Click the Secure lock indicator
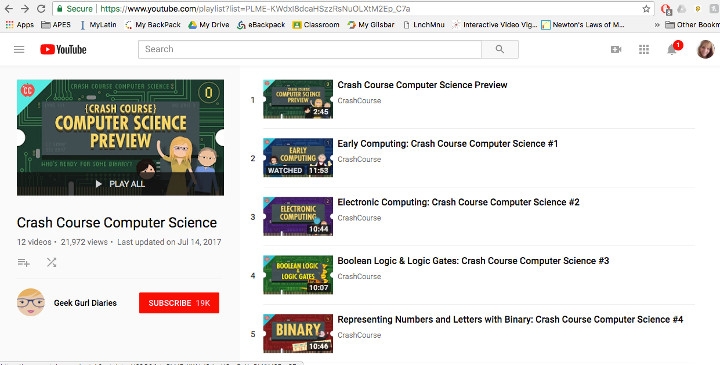 point(74,9)
